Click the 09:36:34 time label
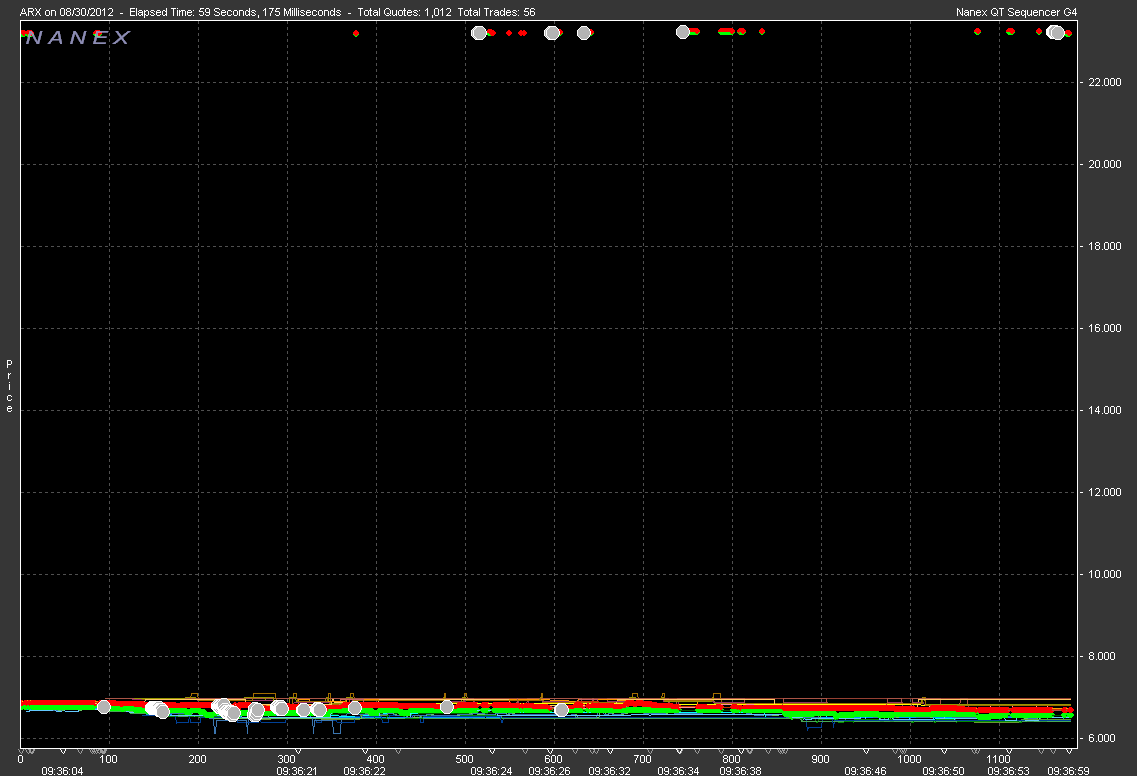The width and height of the screenshot is (1137, 776). 678,771
